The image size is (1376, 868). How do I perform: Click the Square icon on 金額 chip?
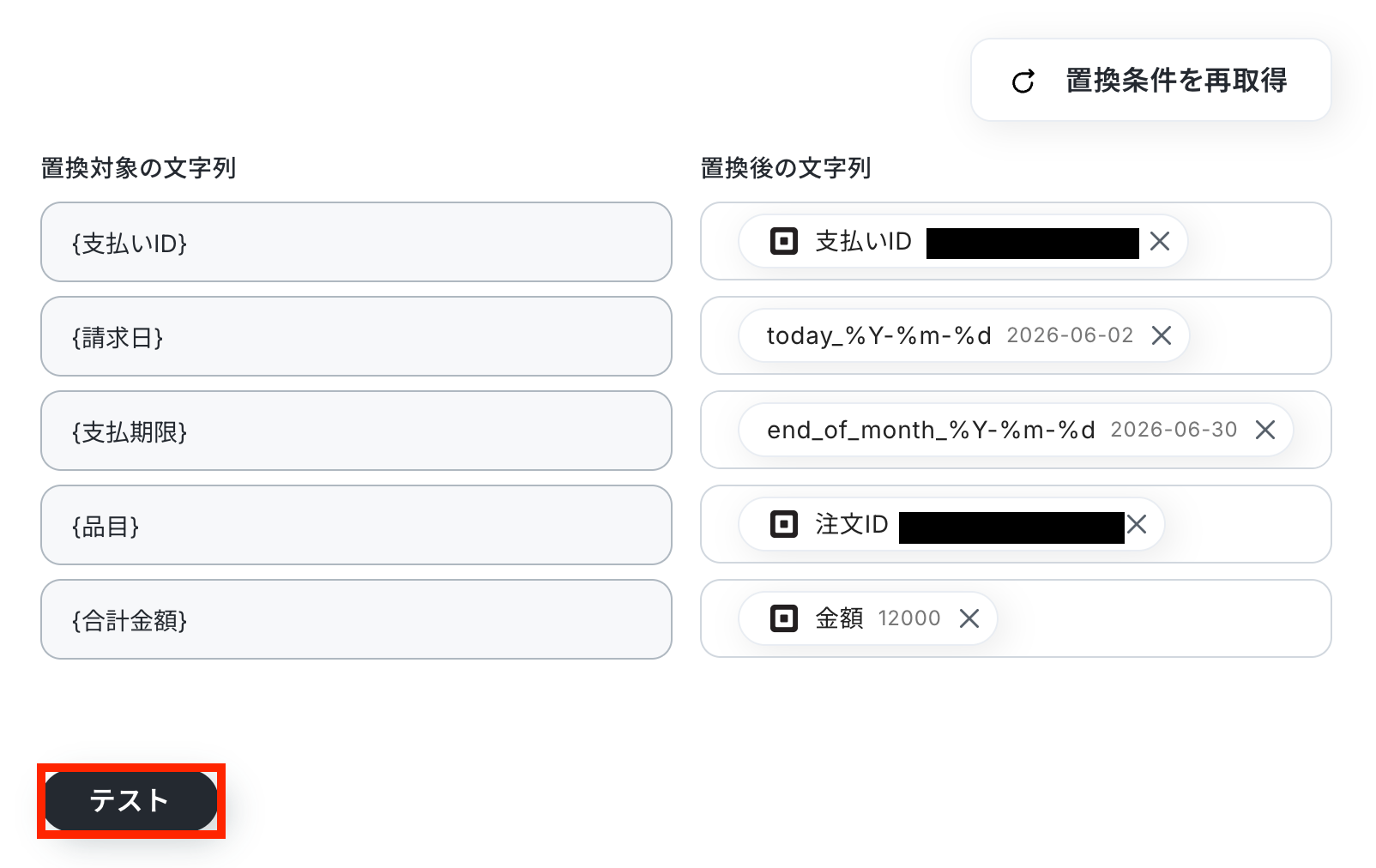point(784,618)
